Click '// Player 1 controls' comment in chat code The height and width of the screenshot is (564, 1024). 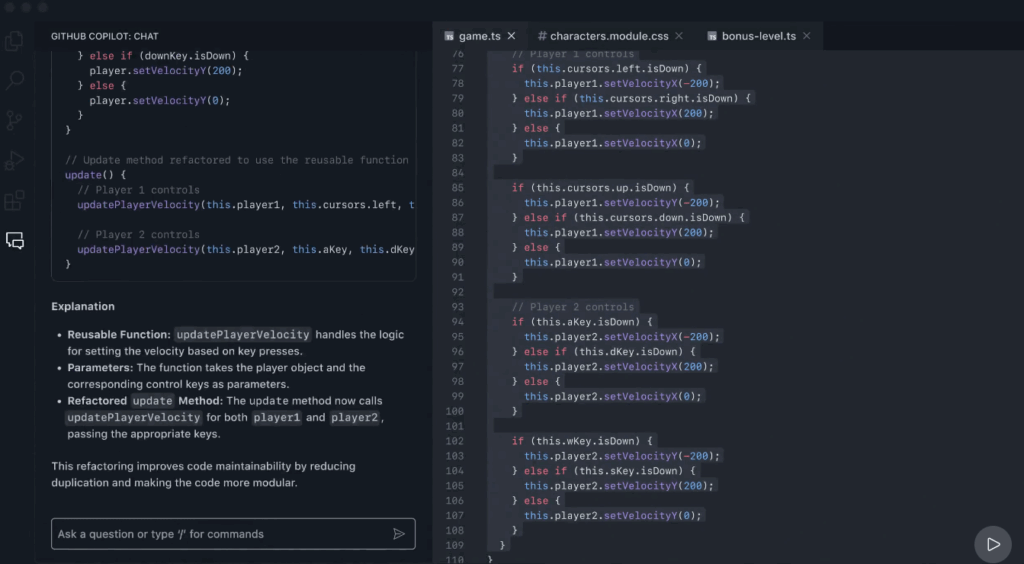[x=138, y=190]
